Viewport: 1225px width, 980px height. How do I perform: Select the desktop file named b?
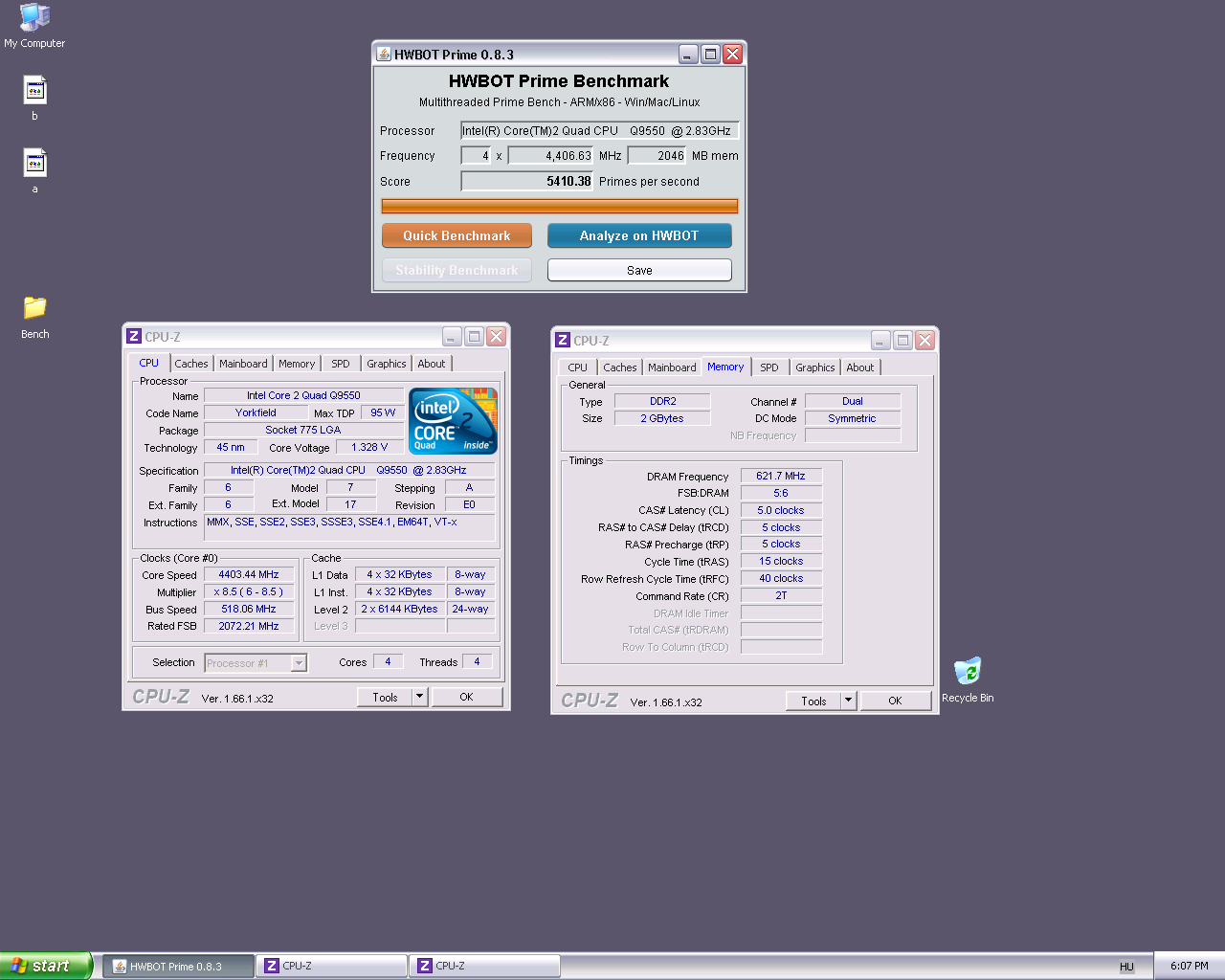point(35,99)
